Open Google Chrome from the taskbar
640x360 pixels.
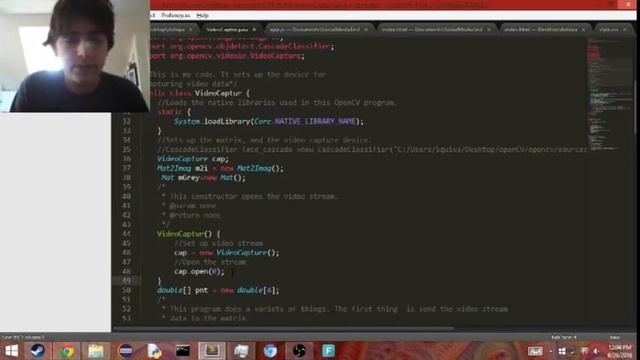(67, 351)
